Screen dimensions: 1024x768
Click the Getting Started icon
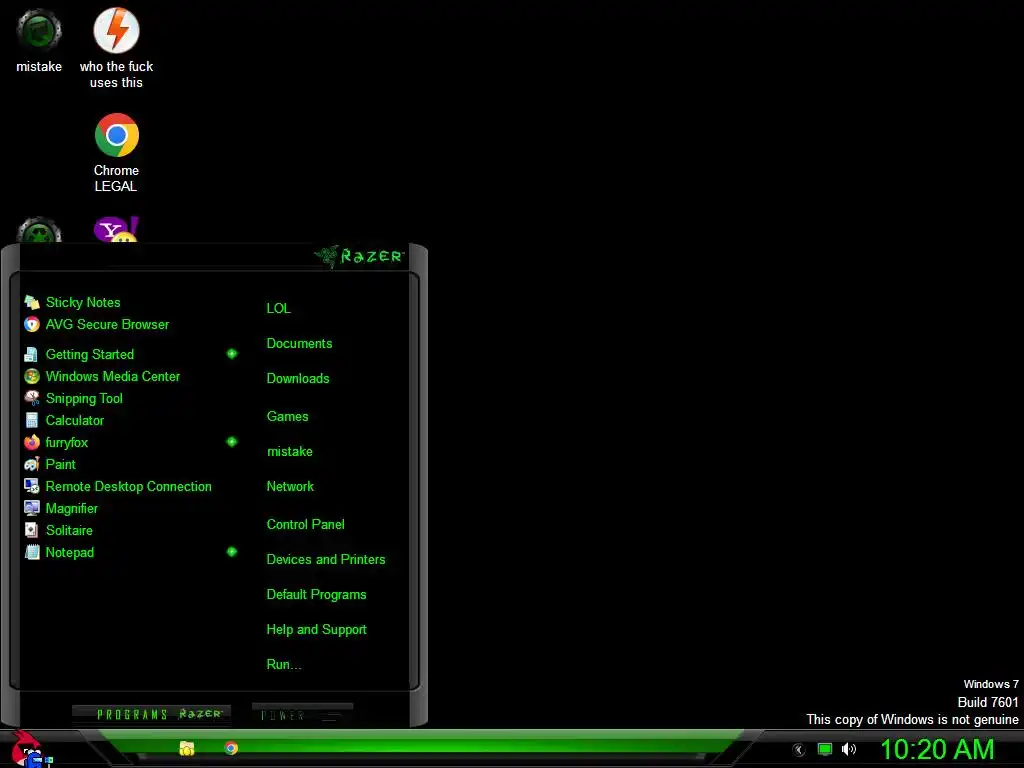[x=32, y=355]
